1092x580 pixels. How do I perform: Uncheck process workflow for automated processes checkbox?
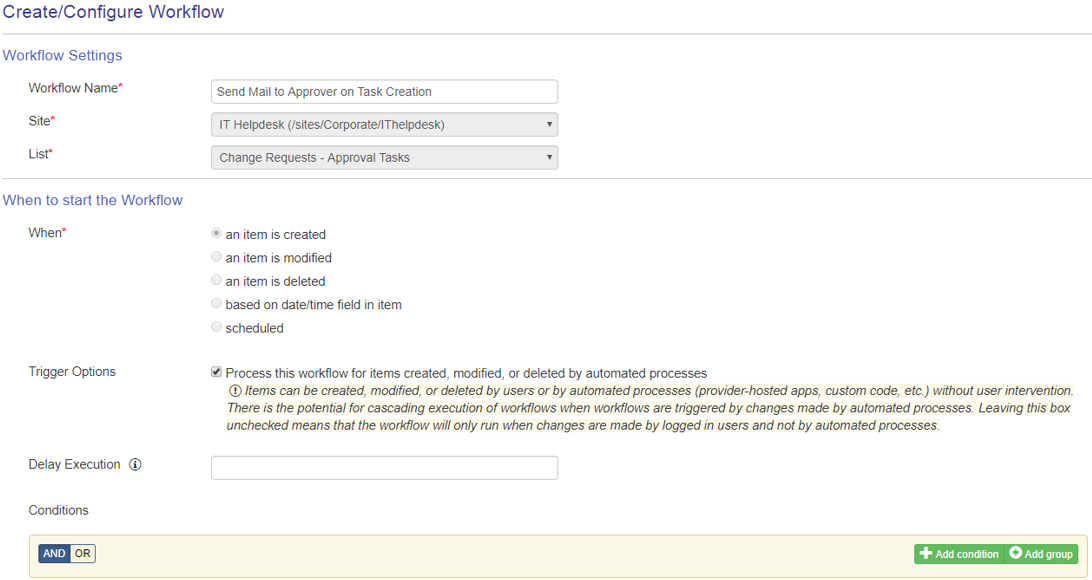tap(217, 372)
